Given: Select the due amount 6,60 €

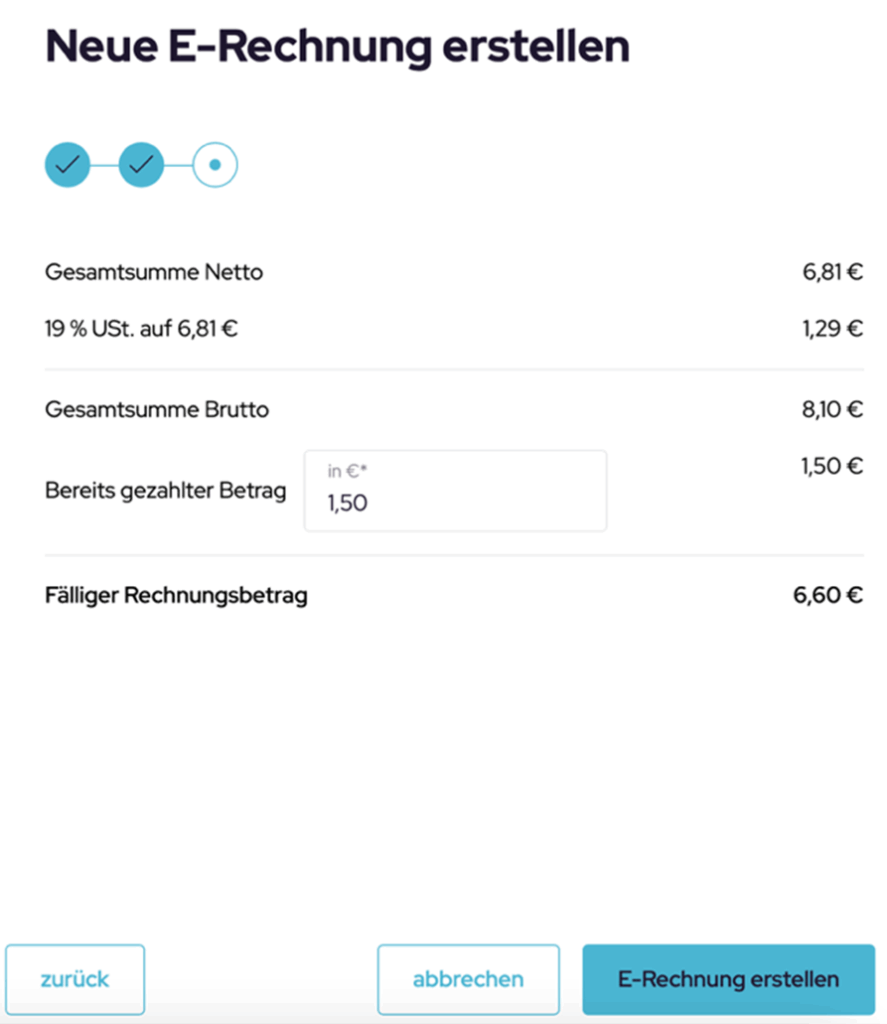Looking at the screenshot, I should click(x=828, y=595).
